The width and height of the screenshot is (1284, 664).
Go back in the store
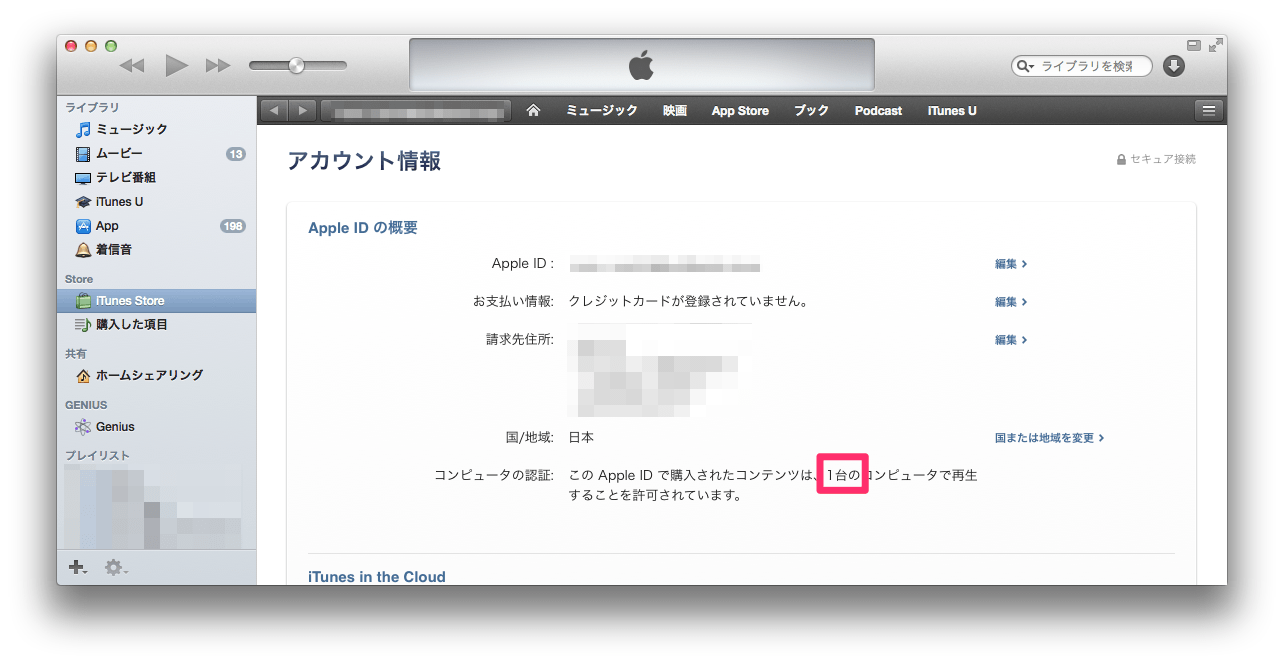click(x=274, y=110)
